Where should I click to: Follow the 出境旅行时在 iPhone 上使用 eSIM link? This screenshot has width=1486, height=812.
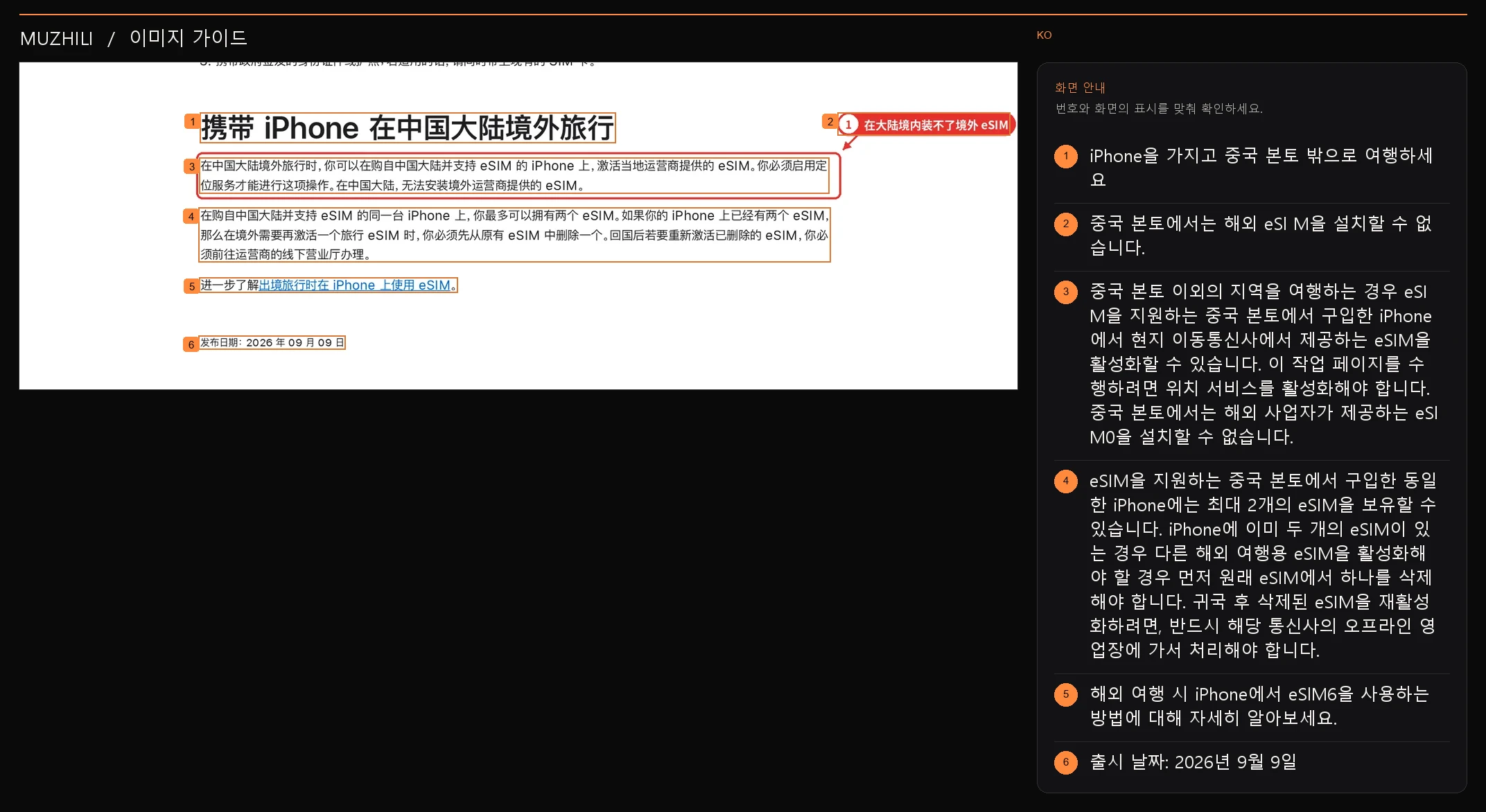pyautogui.click(x=355, y=285)
